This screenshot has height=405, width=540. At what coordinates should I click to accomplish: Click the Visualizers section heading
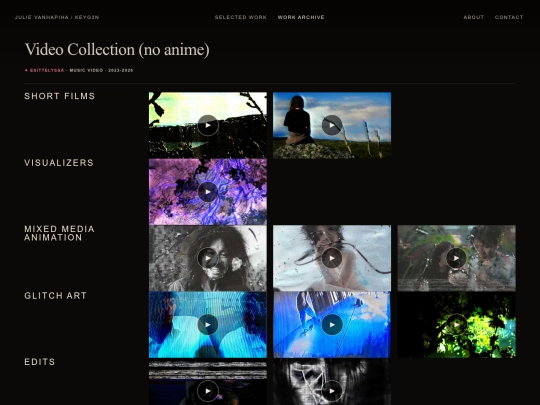[59, 163]
